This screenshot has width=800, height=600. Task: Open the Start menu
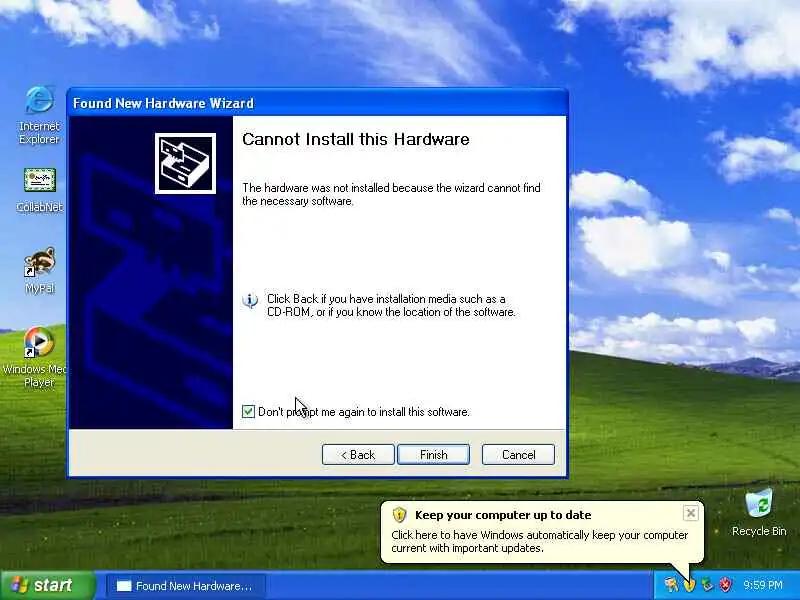click(47, 585)
